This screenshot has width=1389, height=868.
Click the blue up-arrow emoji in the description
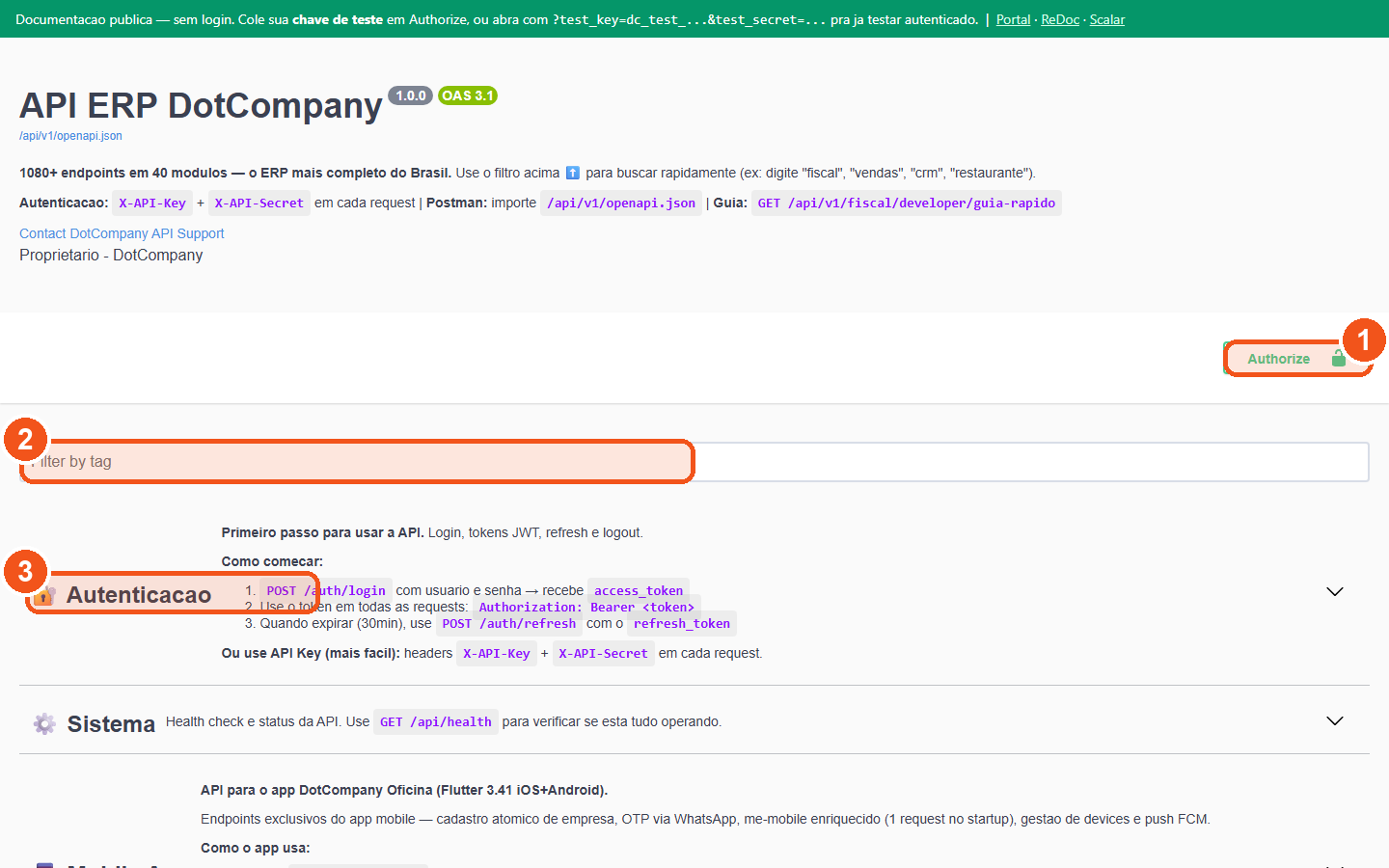point(573,173)
